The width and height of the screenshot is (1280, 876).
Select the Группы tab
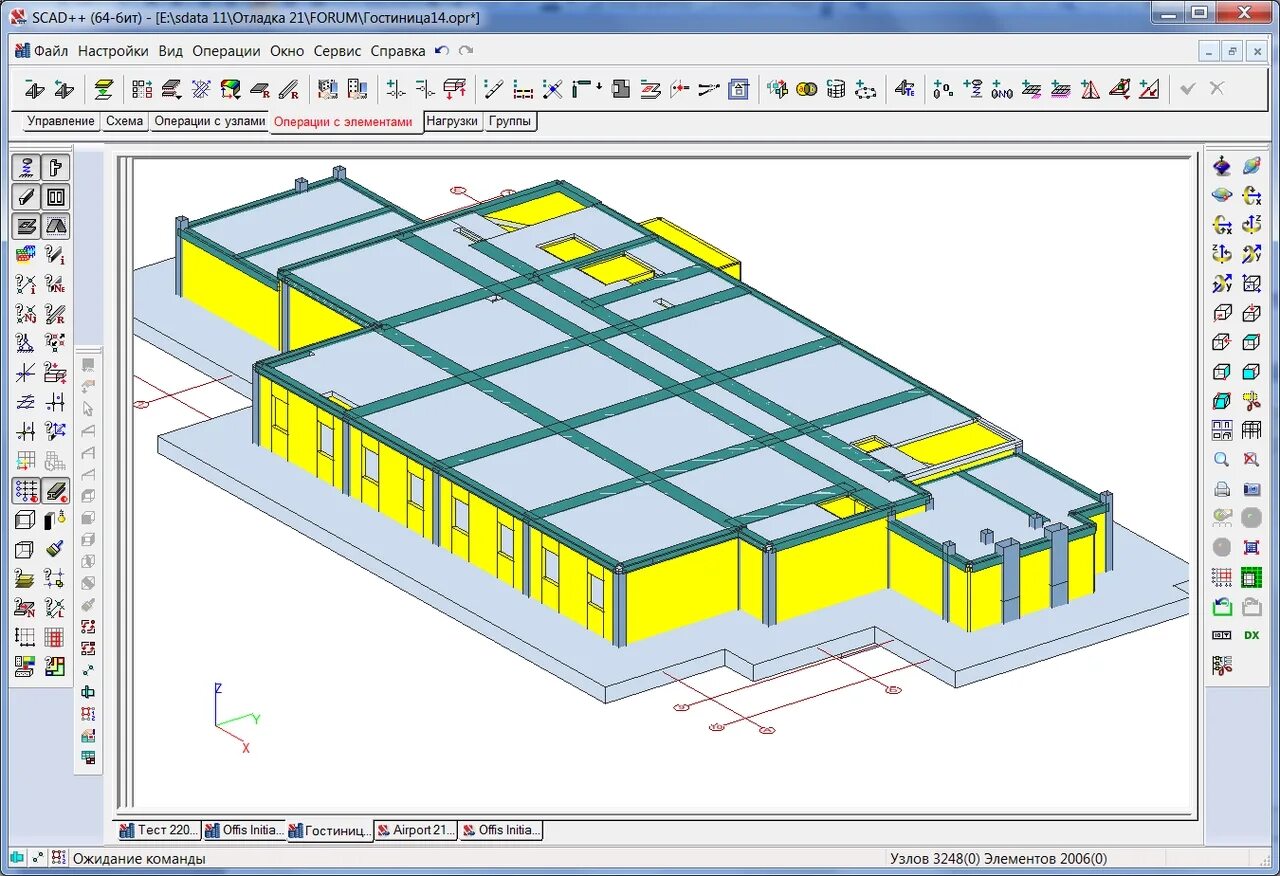tap(511, 121)
